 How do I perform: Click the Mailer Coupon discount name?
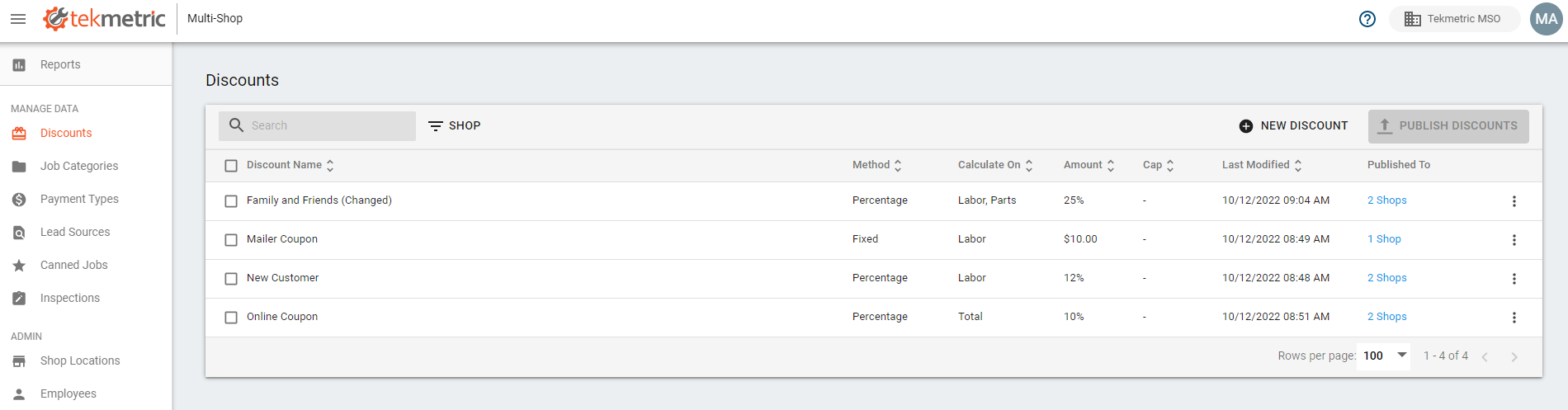282,239
